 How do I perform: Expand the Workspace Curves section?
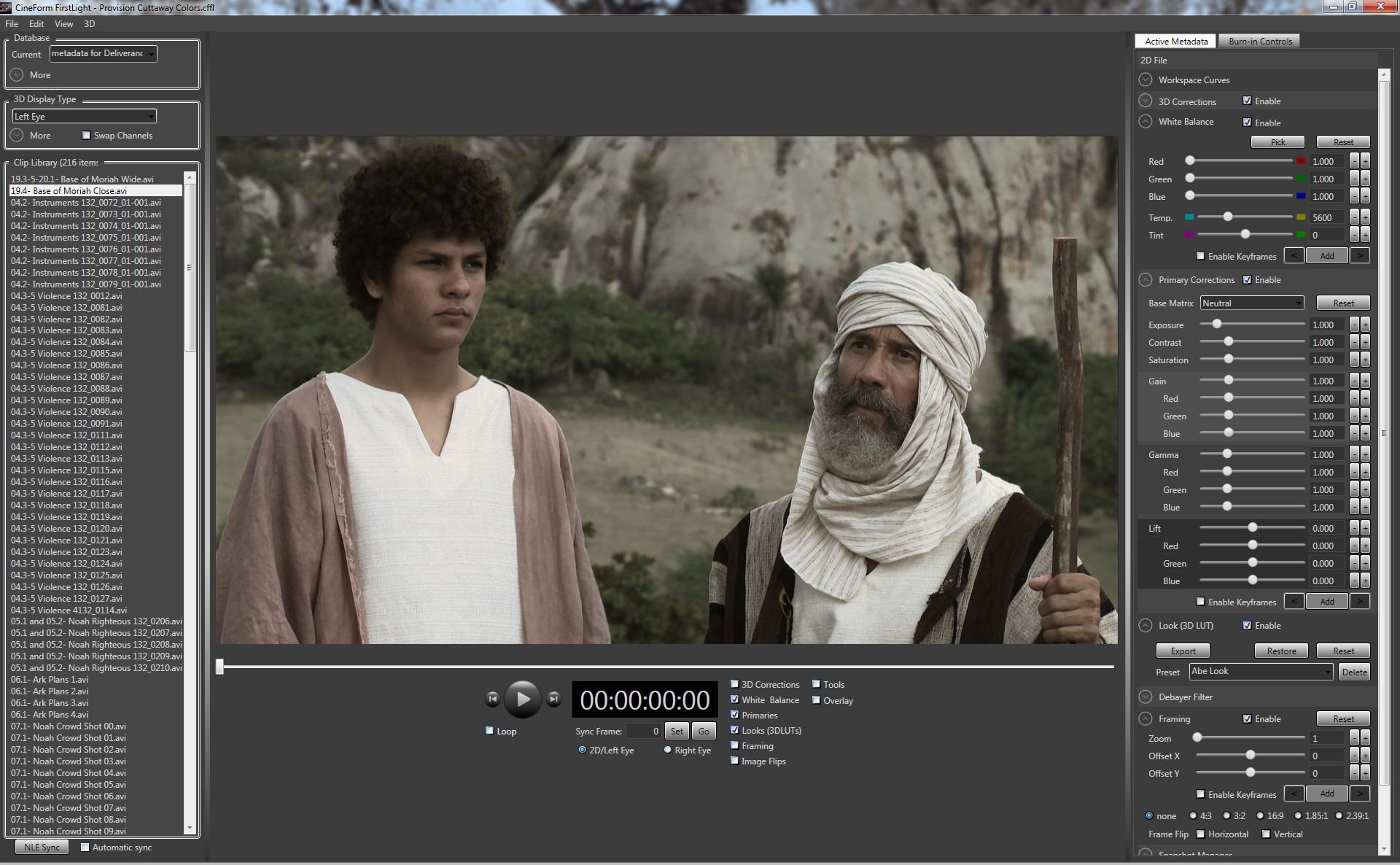[1146, 79]
